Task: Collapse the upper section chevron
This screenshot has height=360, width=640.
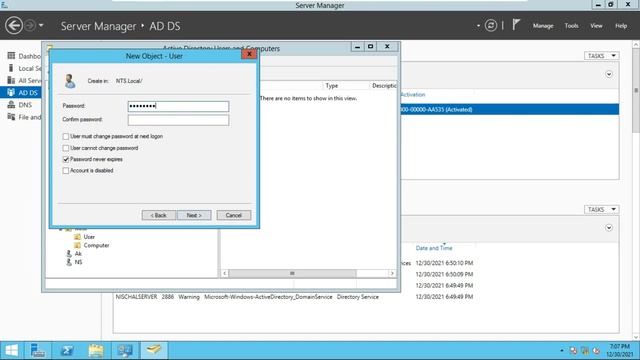Action: (609, 74)
